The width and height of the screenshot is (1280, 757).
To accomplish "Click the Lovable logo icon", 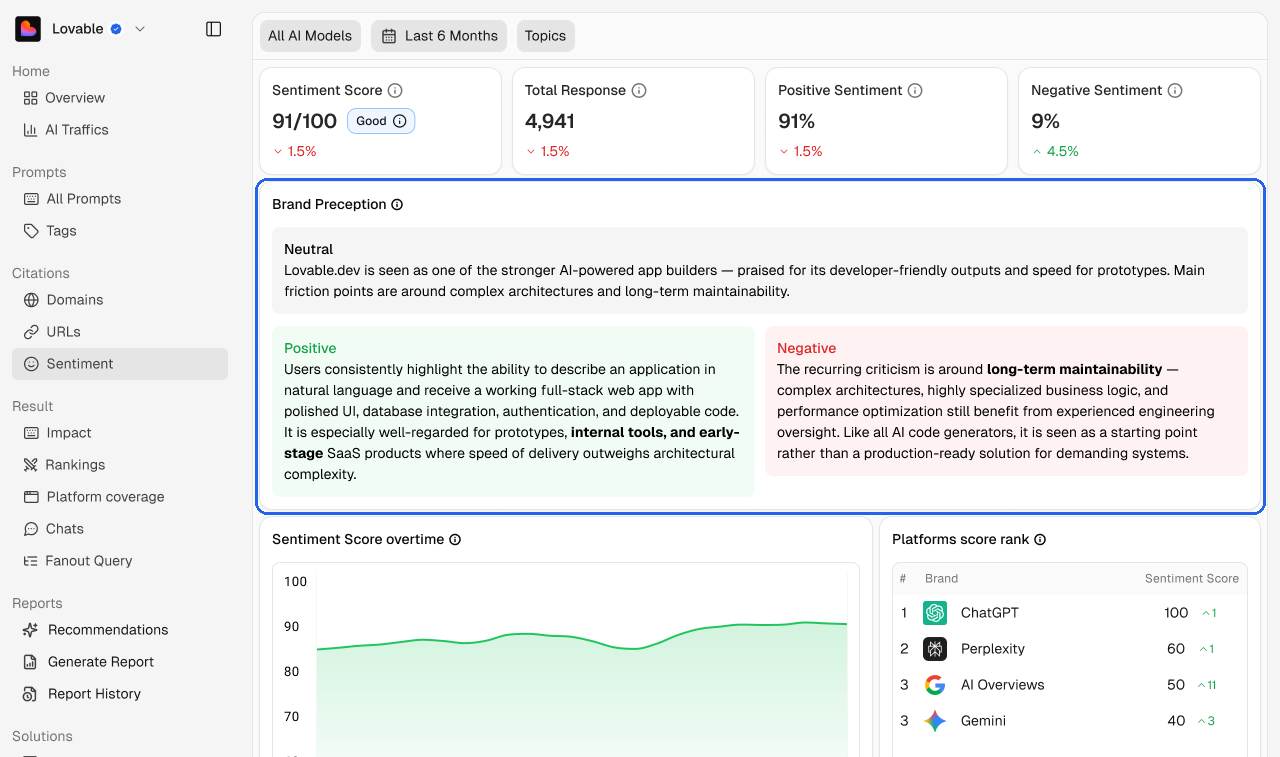I will [28, 29].
